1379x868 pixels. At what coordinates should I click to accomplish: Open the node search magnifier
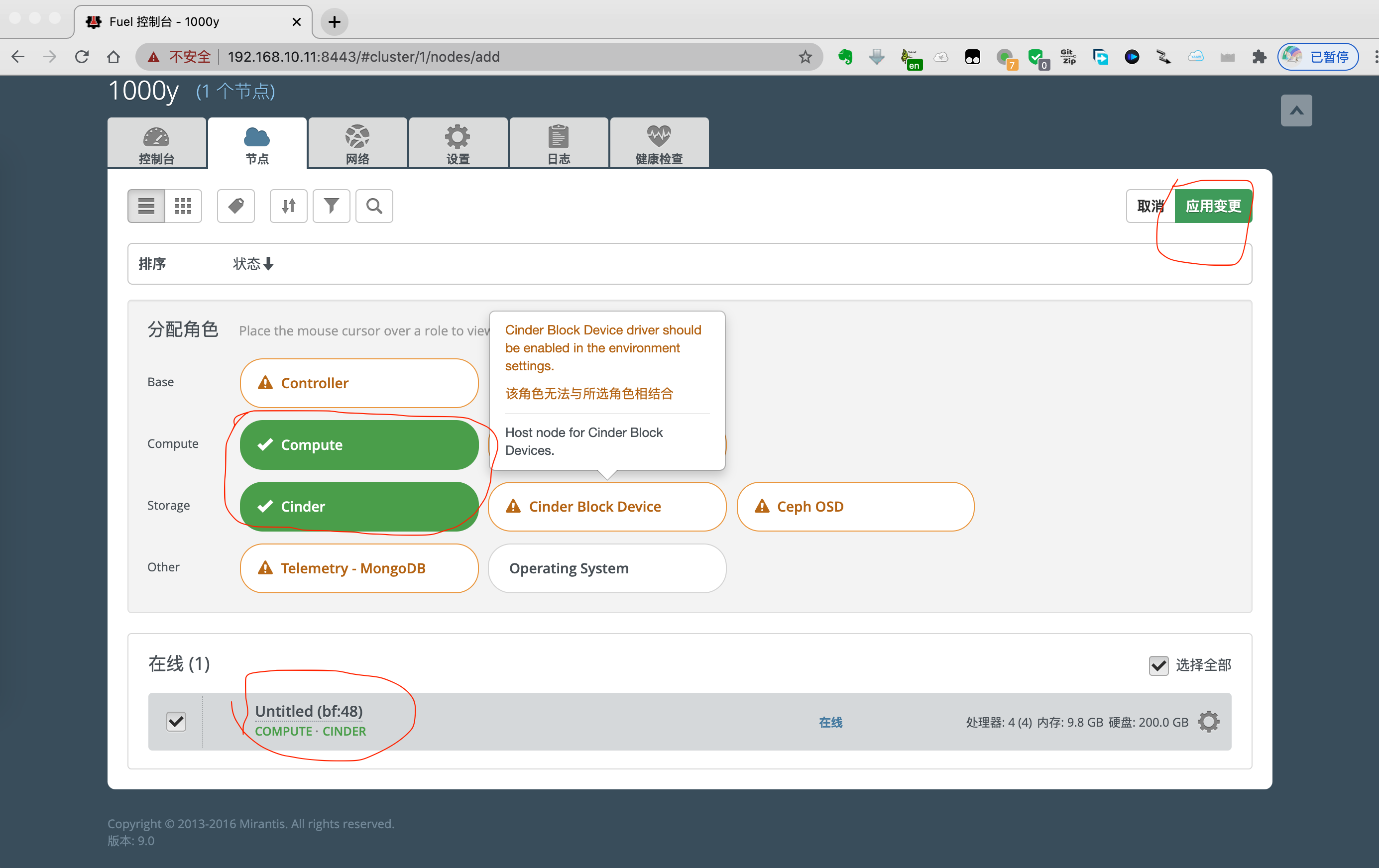[374, 206]
